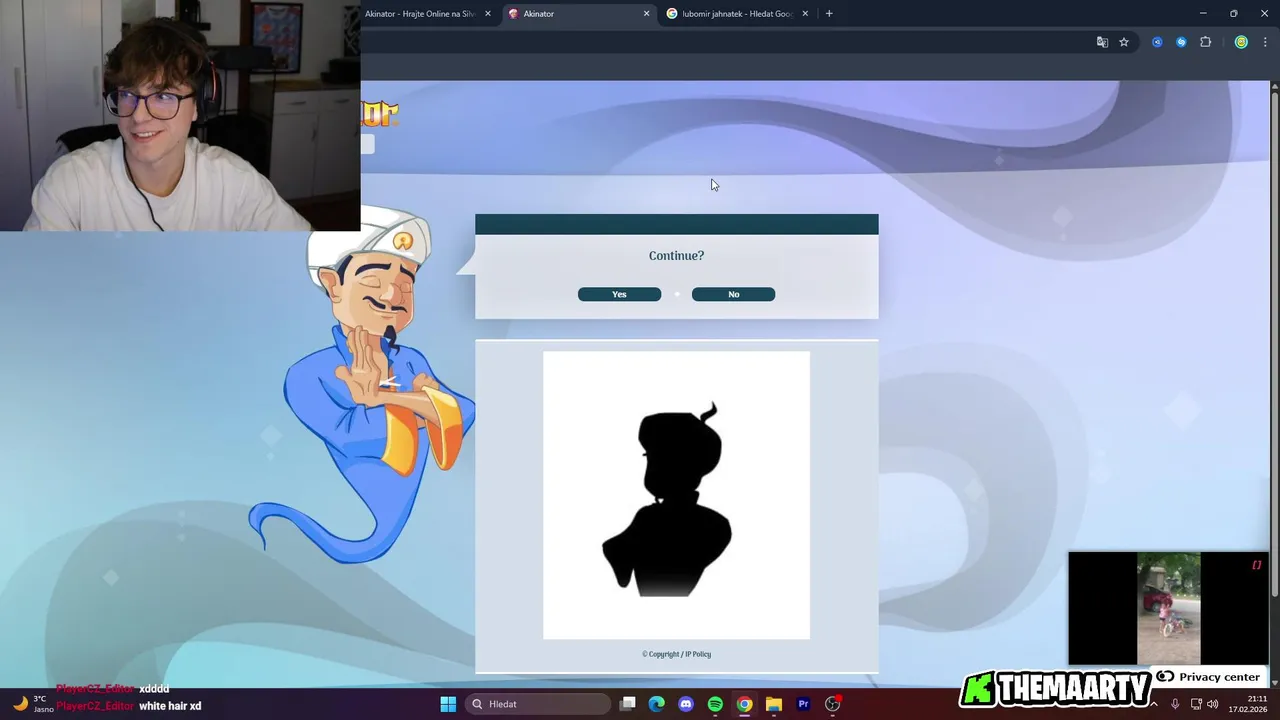The height and width of the screenshot is (720, 1280).
Task: Open the Copyright / IP Policy link
Action: click(676, 654)
